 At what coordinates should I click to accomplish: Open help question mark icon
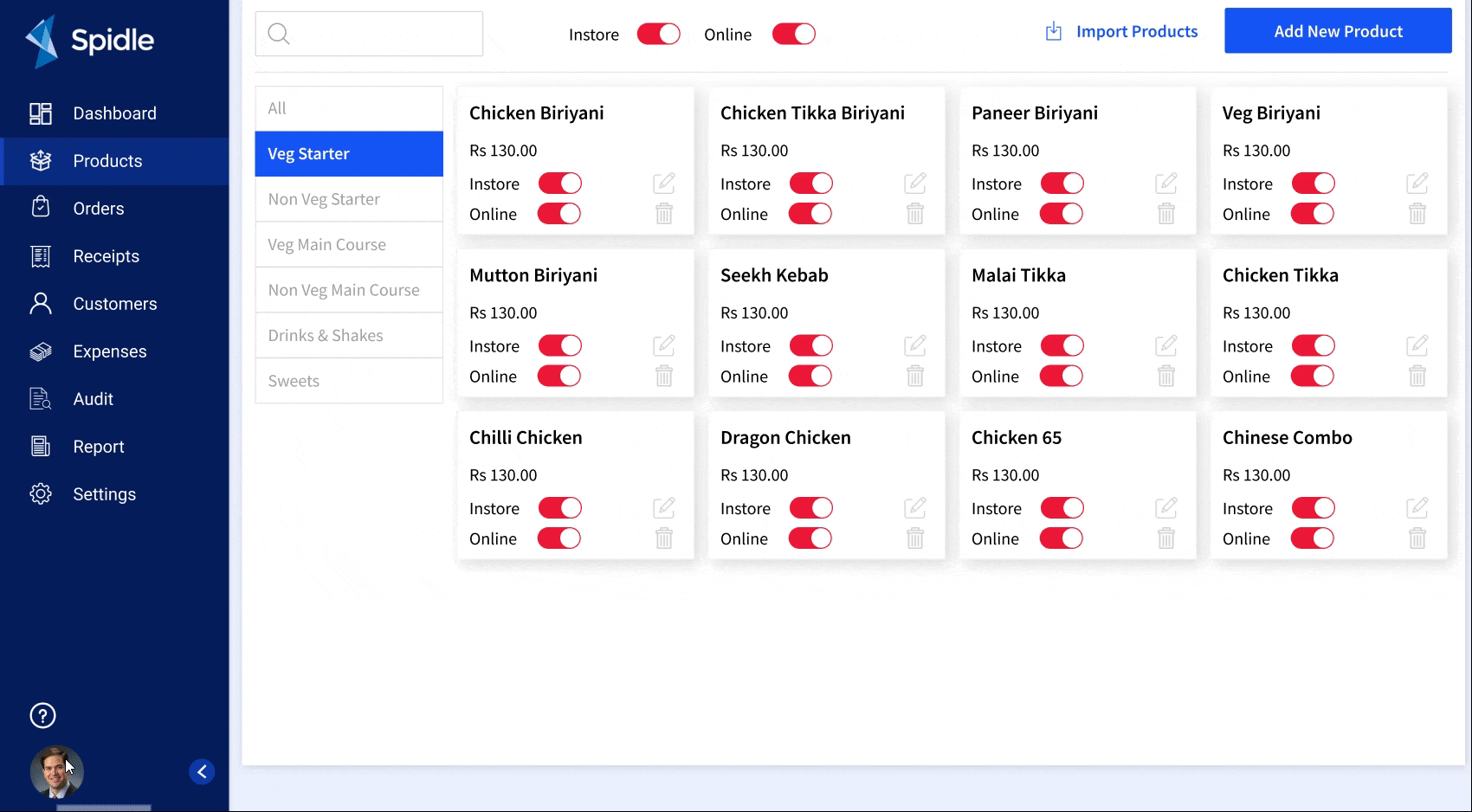click(42, 716)
